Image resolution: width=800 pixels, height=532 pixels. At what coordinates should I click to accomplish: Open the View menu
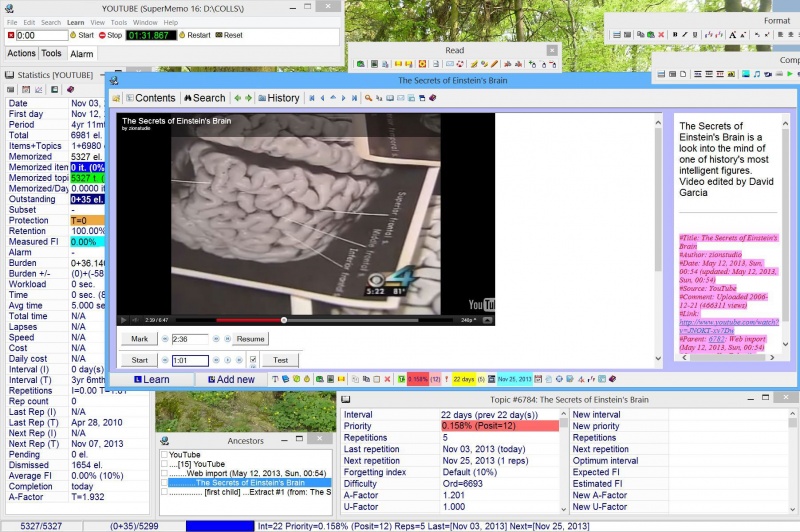(x=97, y=22)
